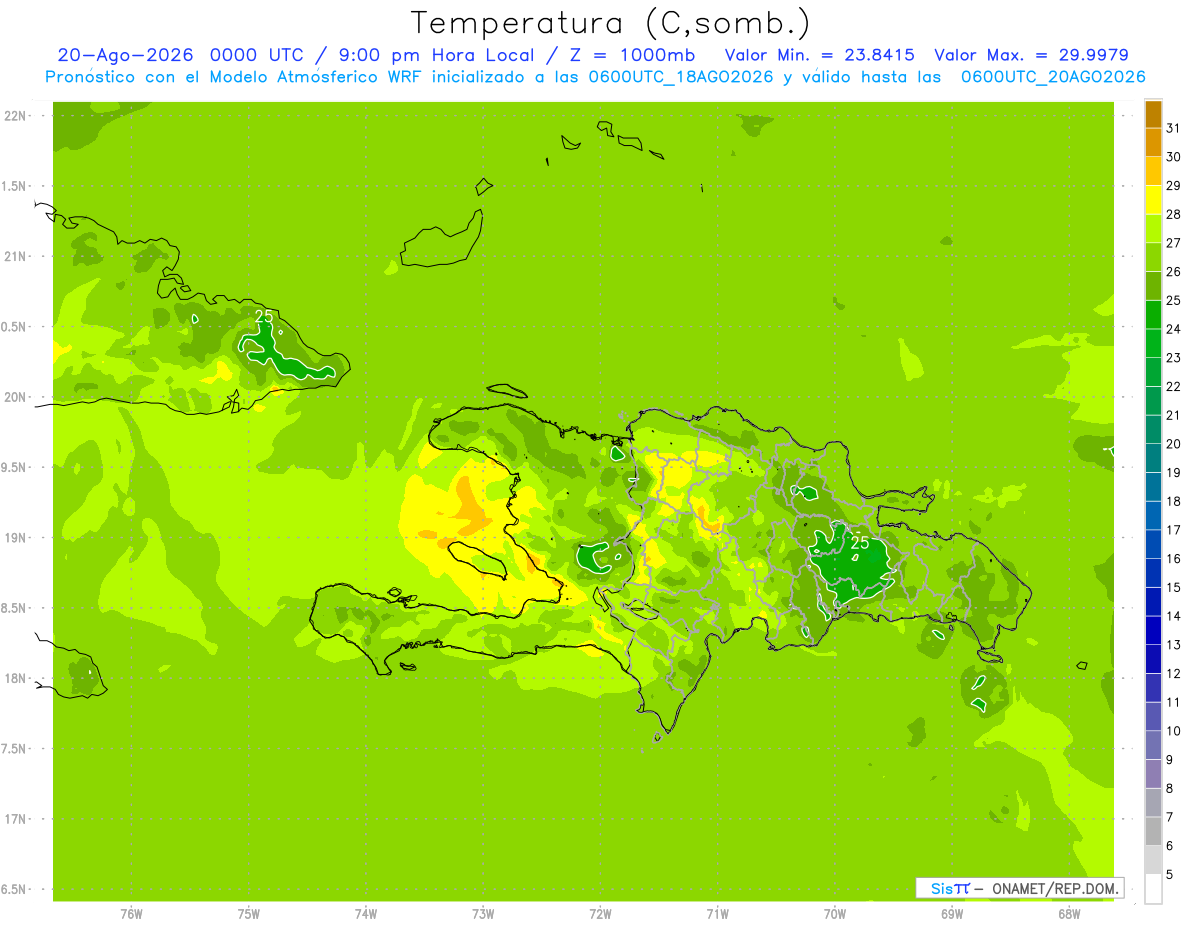Select 'Valor Min. = 23.8415' text

(819, 56)
